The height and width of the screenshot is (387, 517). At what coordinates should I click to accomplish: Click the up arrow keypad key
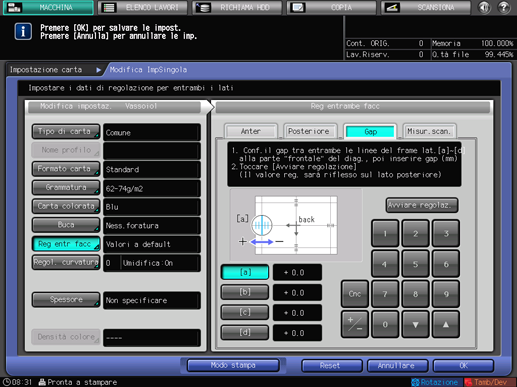pos(446,324)
